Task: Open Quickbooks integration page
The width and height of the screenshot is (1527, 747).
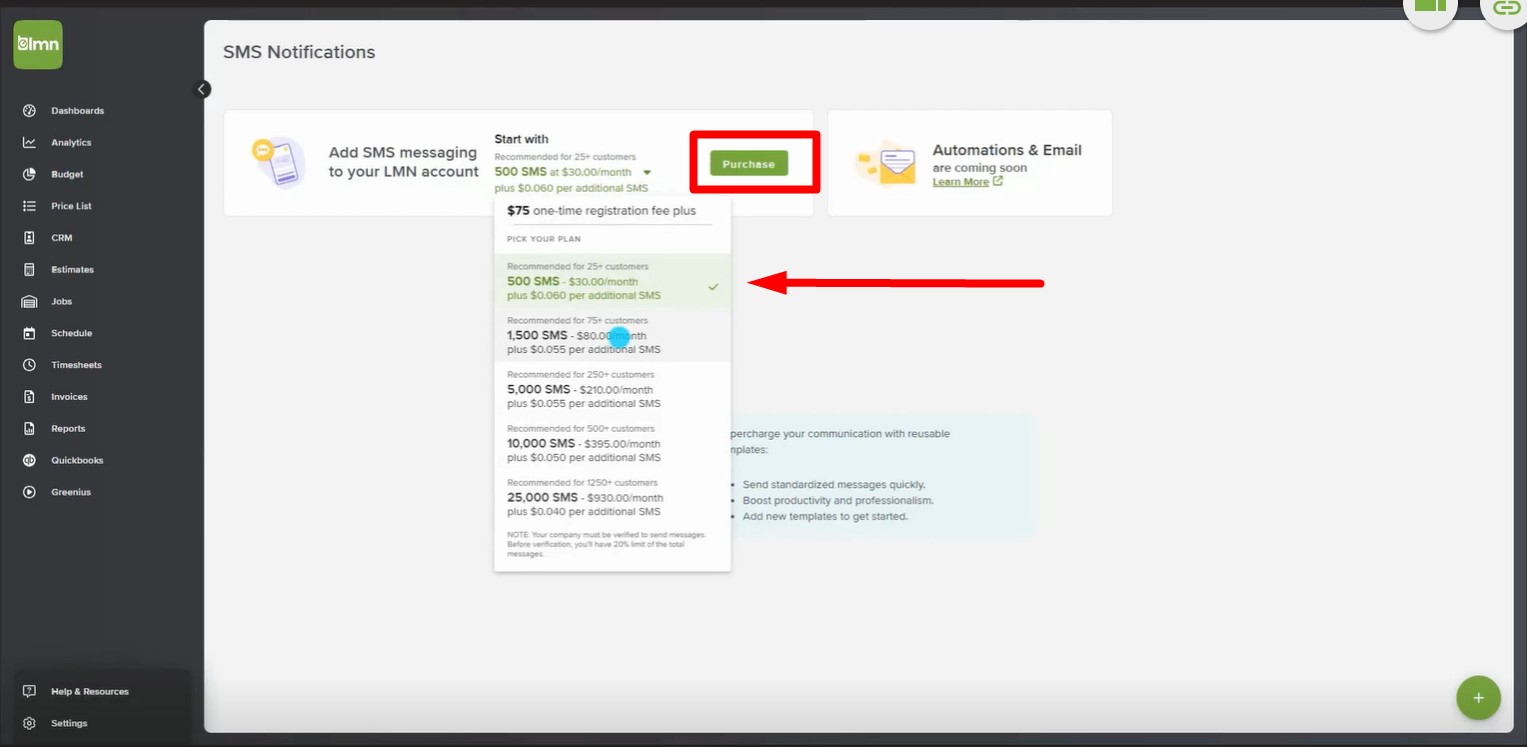Action: click(77, 460)
